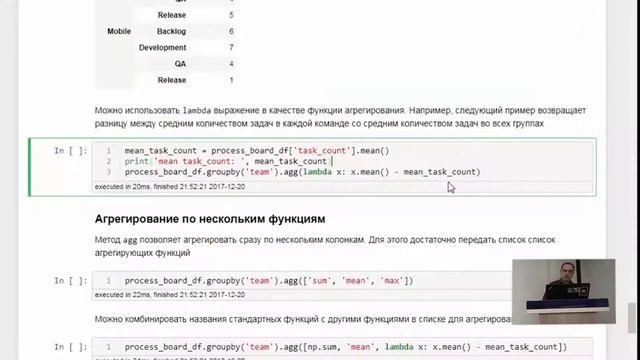
Task: Click the Release cell with value 1
Action: click(x=172, y=80)
